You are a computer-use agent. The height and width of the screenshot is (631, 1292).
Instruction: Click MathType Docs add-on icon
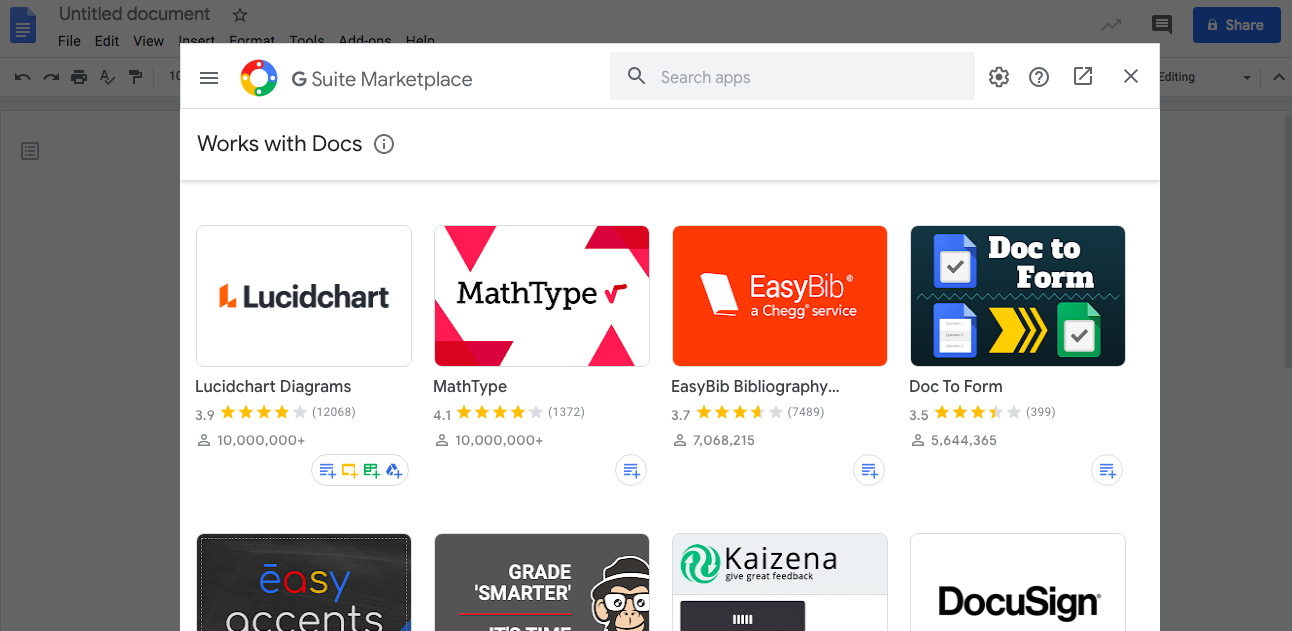(631, 470)
